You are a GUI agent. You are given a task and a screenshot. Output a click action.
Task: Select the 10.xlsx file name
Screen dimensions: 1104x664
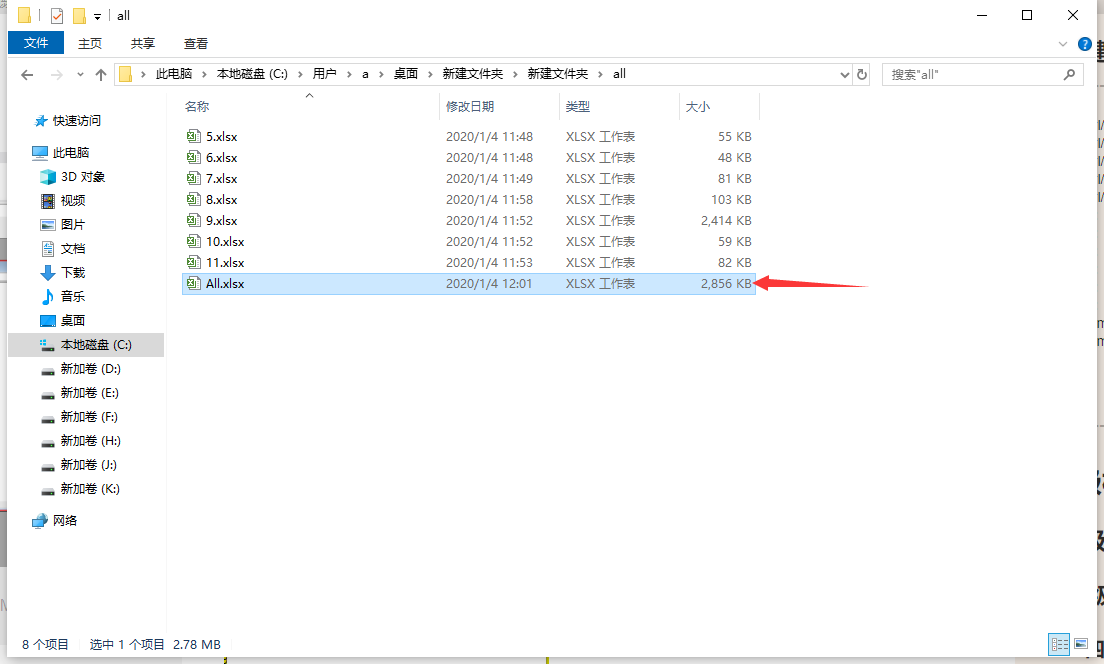(x=225, y=242)
